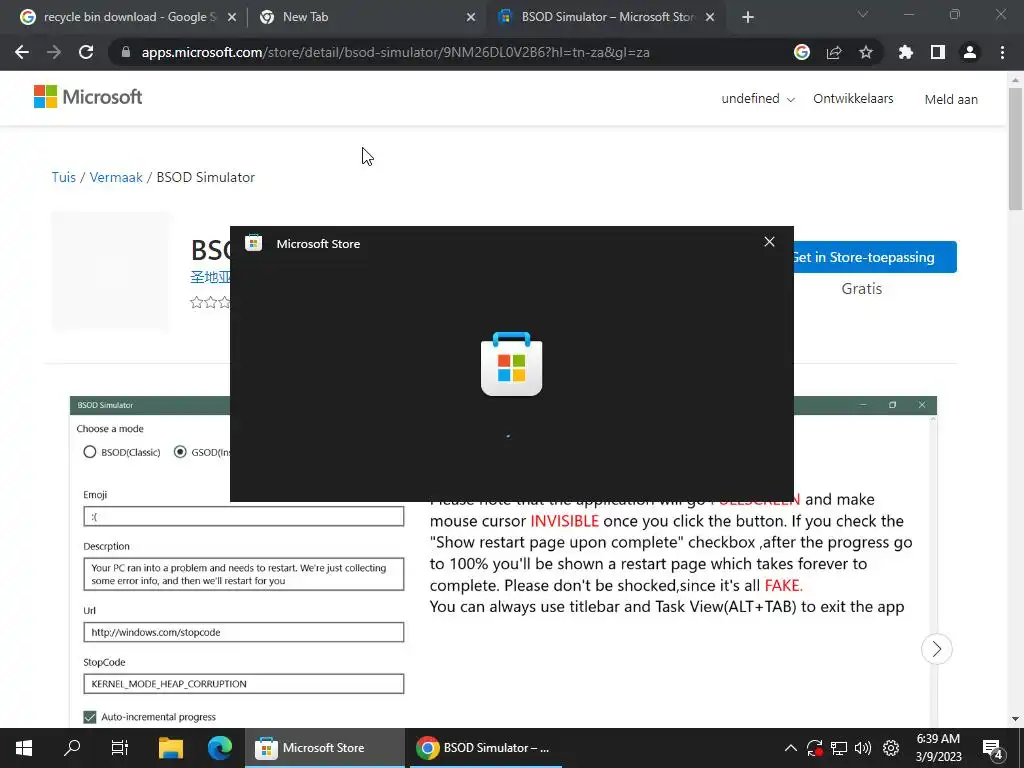Switch to Chrome BSOD Simulator taskbar button
This screenshot has height=768, width=1024.
486,748
